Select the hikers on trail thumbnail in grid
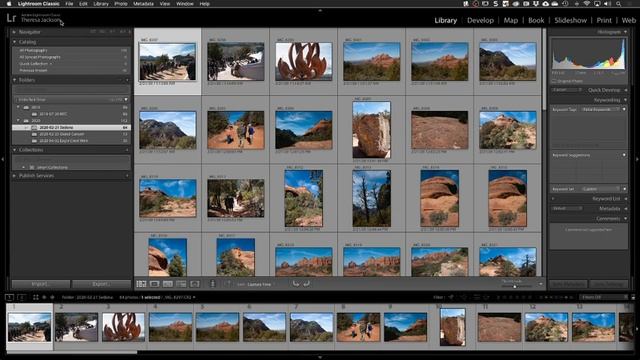The image size is (640, 360). [236, 130]
